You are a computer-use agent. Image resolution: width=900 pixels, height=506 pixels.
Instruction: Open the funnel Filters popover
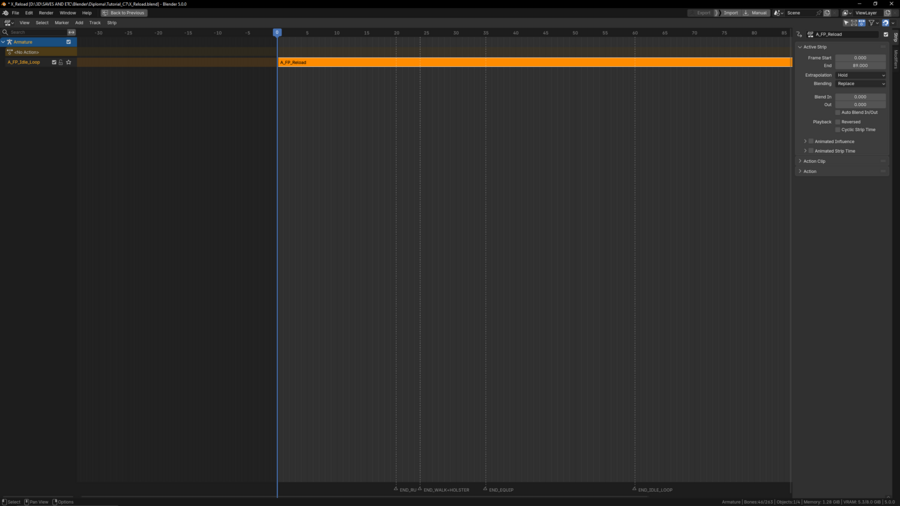point(872,23)
